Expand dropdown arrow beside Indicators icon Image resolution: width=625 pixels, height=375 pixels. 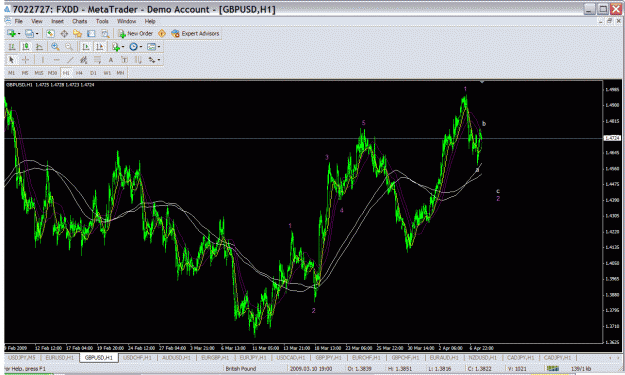tap(123, 47)
